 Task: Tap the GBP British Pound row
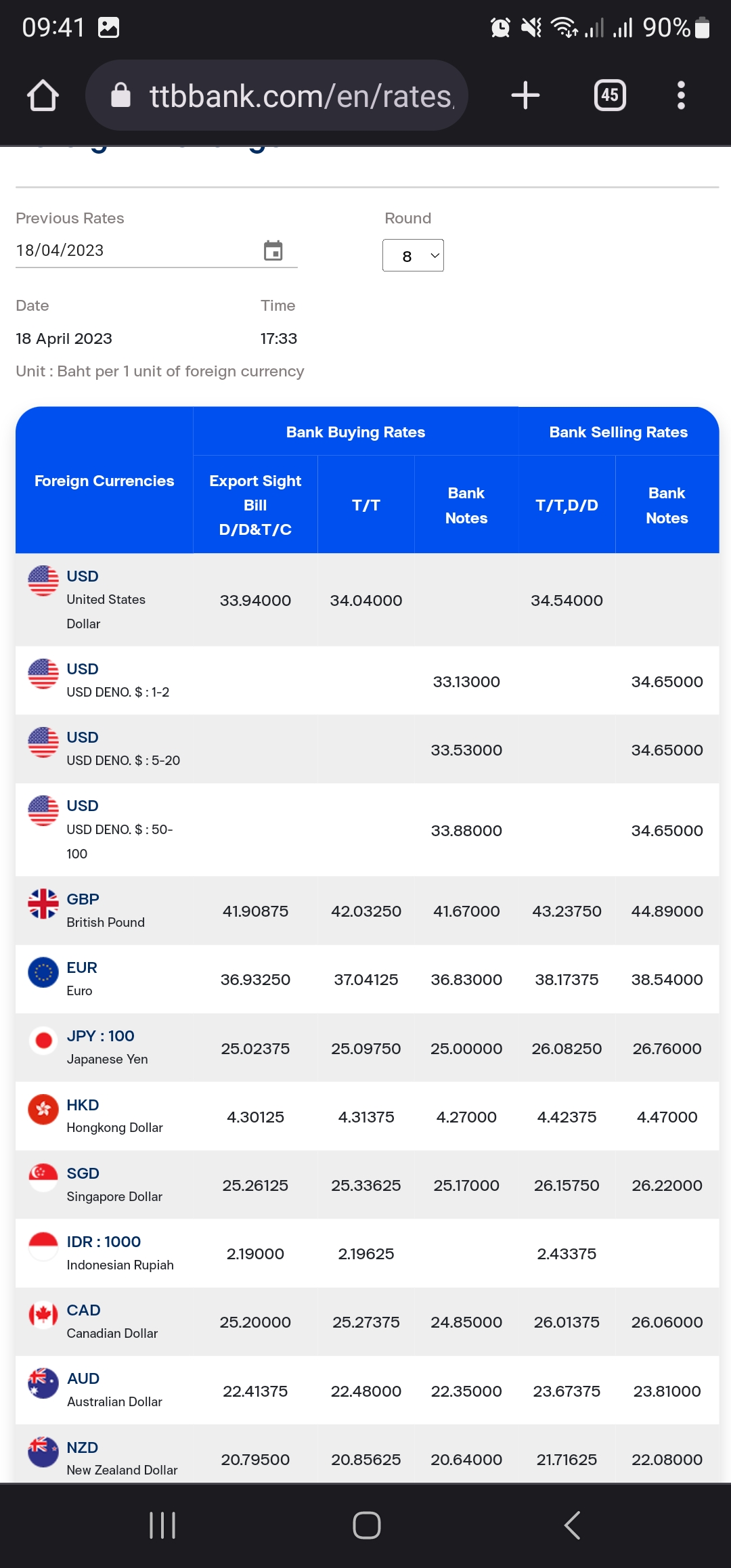(x=105, y=911)
